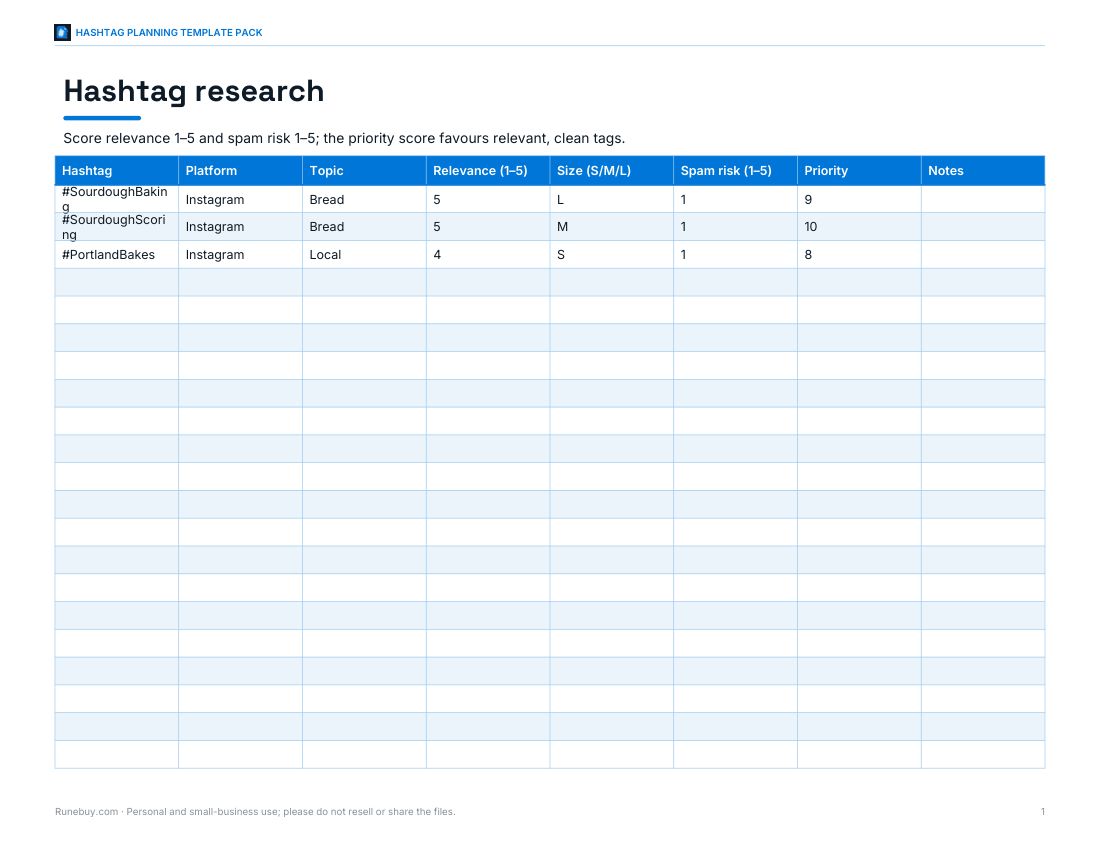Select the #PortlandBakes hashtag cell
Image resolution: width=1100 pixels, height=850 pixels.
(x=117, y=255)
